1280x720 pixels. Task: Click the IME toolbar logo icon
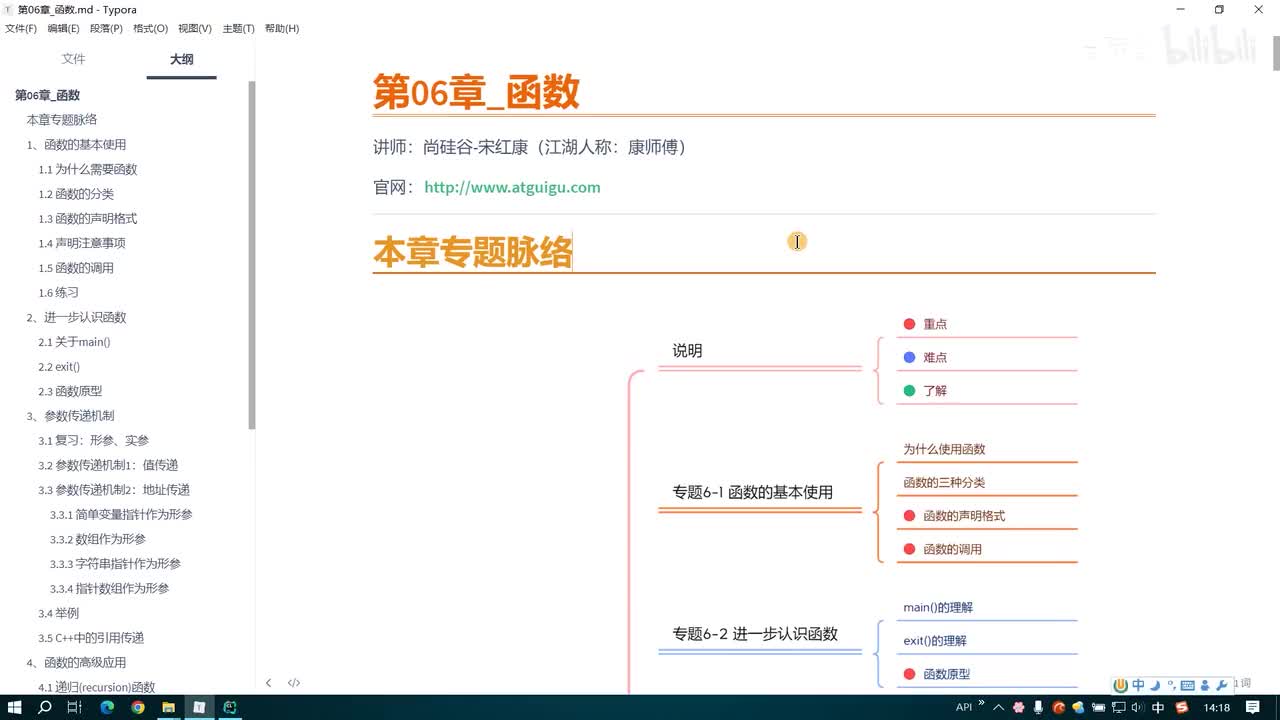click(x=1121, y=685)
